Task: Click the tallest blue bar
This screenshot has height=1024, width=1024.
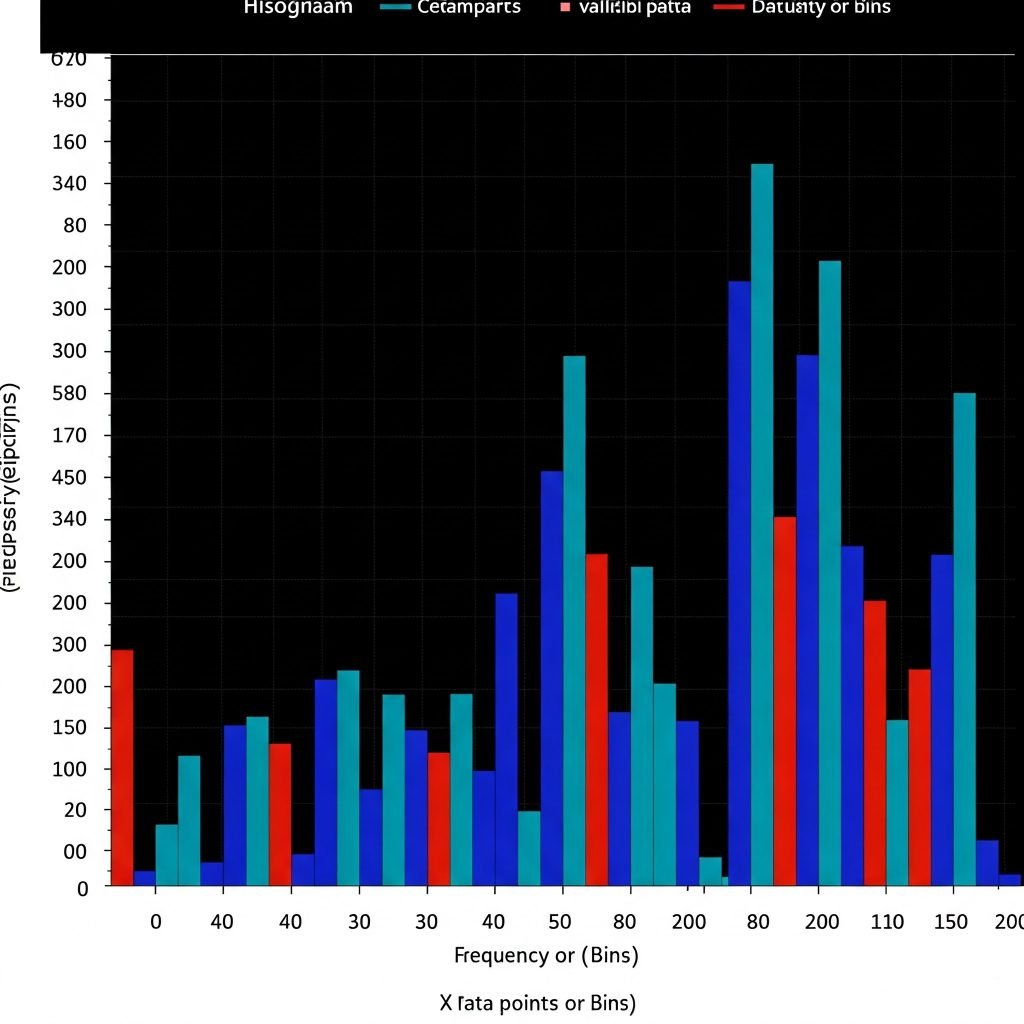Action: click(x=739, y=580)
